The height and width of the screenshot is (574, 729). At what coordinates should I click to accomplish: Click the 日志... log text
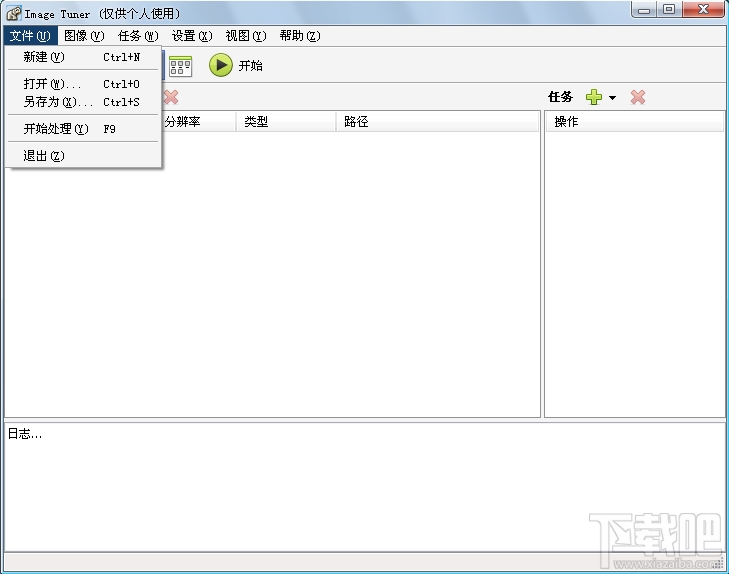pyautogui.click(x=25, y=434)
